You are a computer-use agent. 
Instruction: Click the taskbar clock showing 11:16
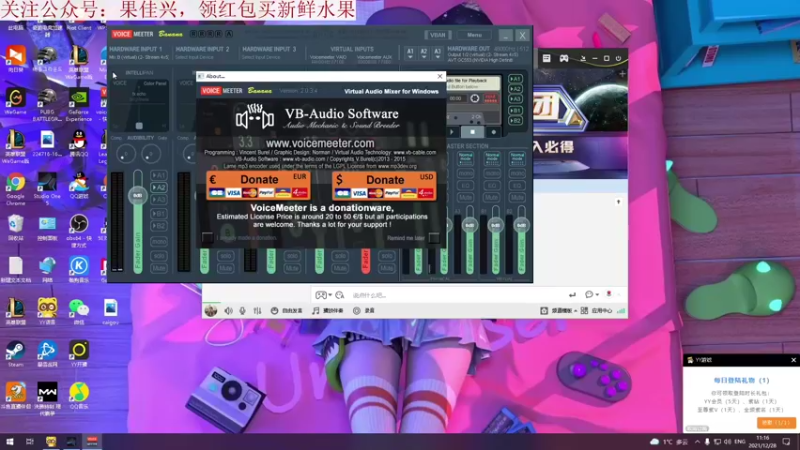pos(762,441)
